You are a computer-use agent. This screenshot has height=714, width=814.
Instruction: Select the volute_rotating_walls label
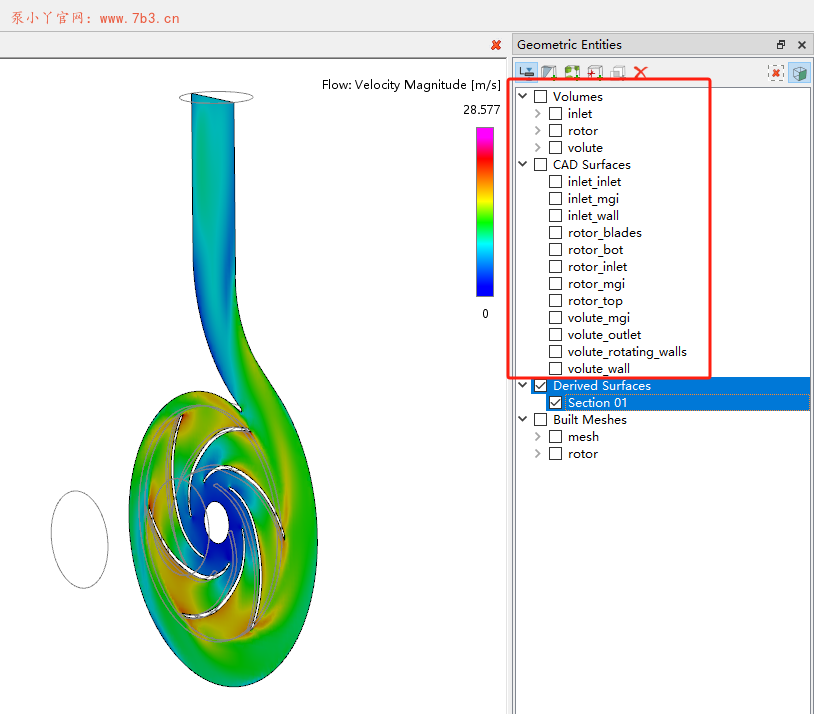coord(627,352)
